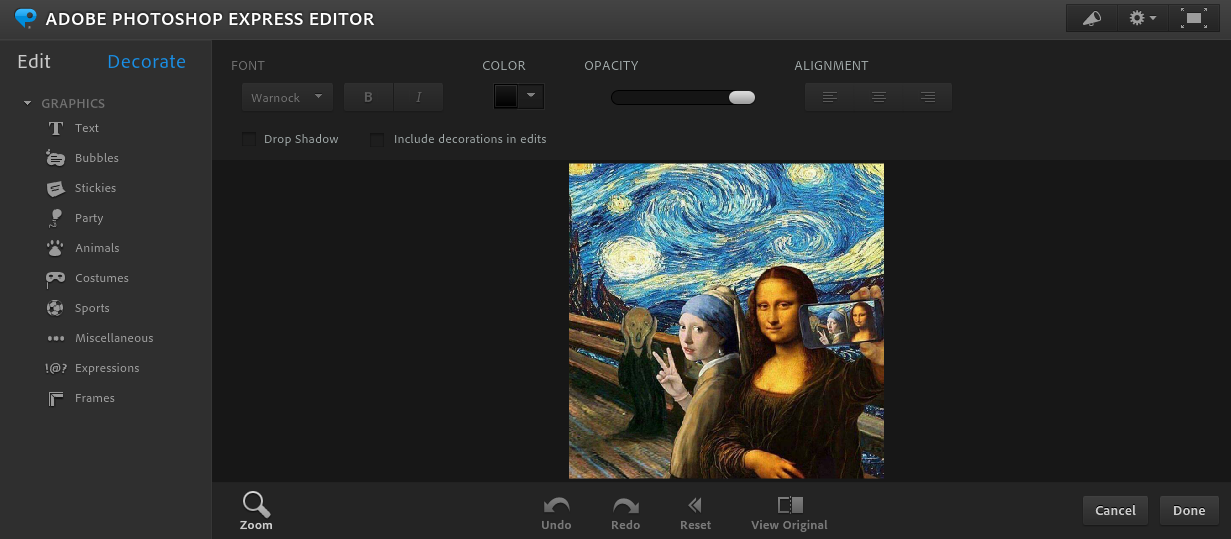
Task: Redo the last action
Action: [626, 514]
